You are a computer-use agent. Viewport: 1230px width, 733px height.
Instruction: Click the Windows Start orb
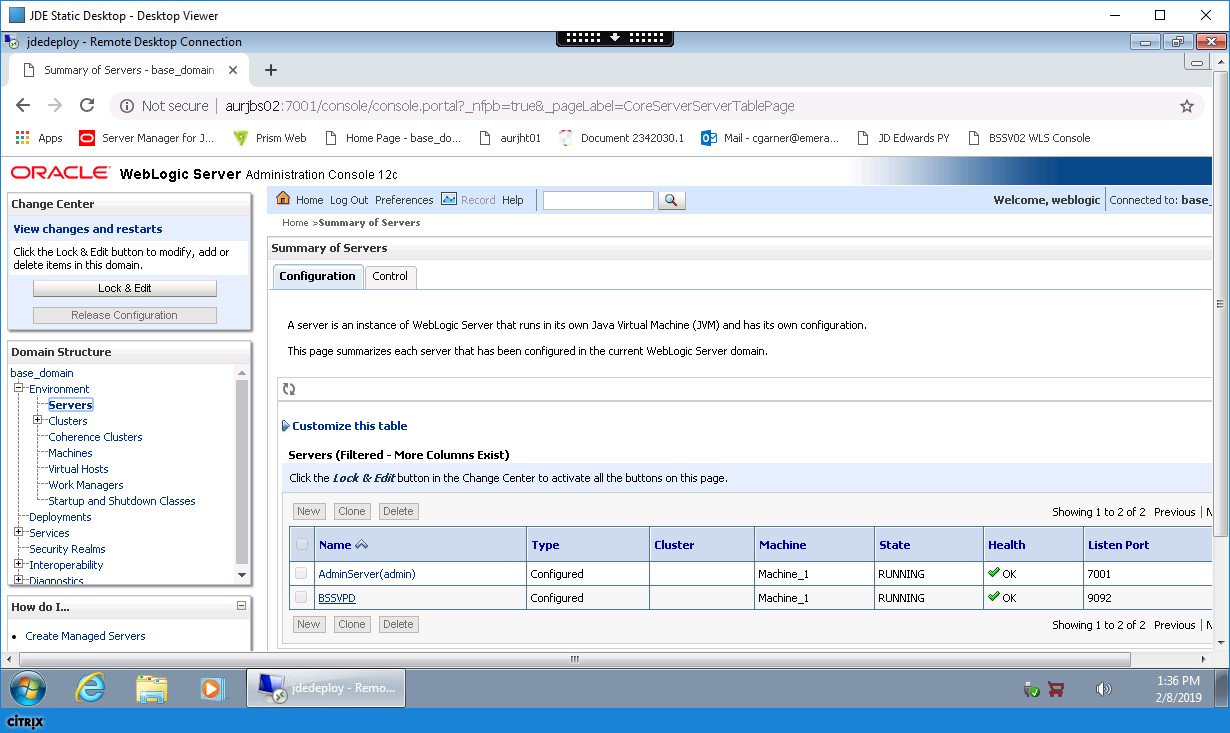pos(28,688)
